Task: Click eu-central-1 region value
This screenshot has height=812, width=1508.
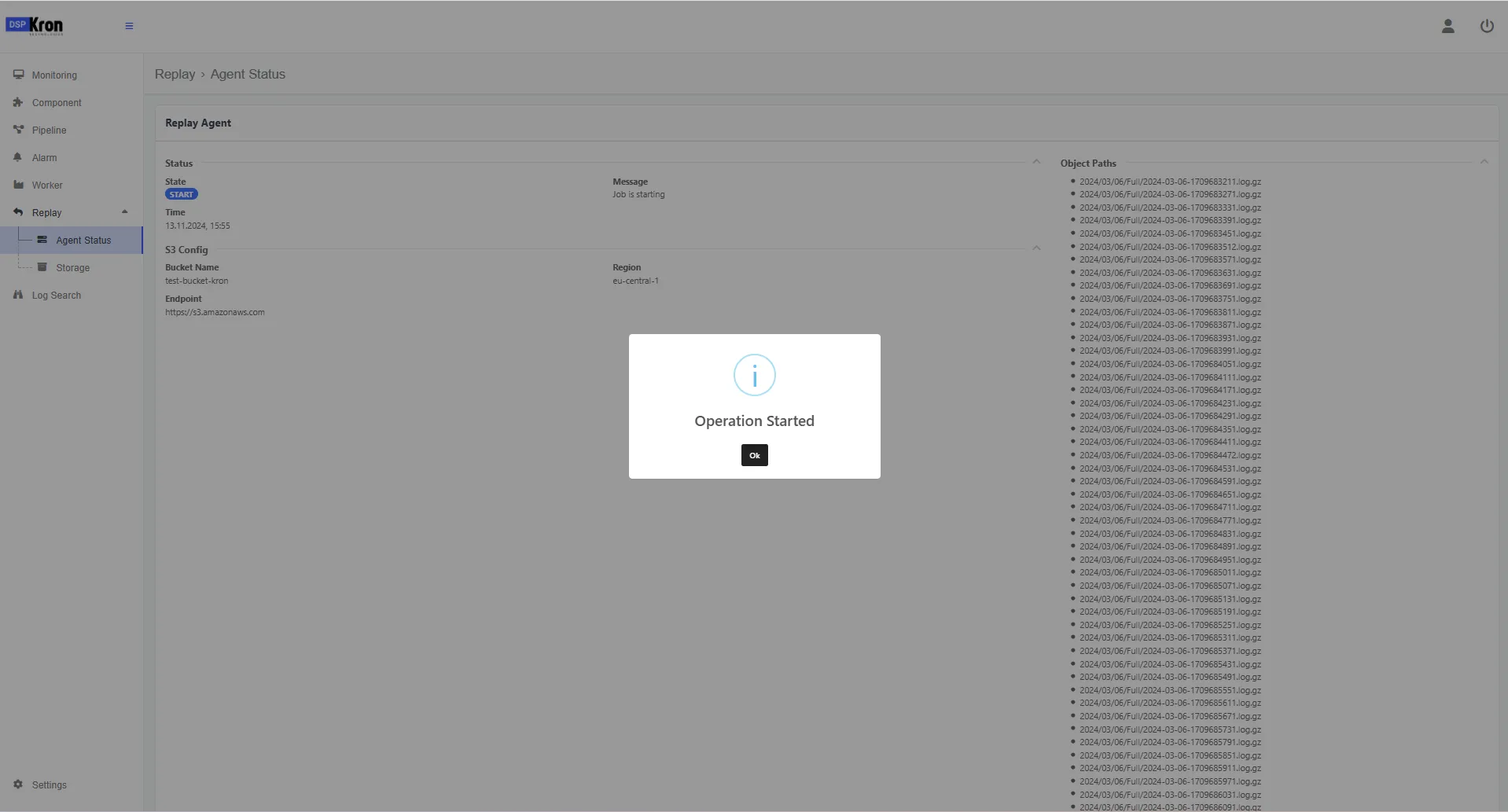Action: pyautogui.click(x=635, y=281)
